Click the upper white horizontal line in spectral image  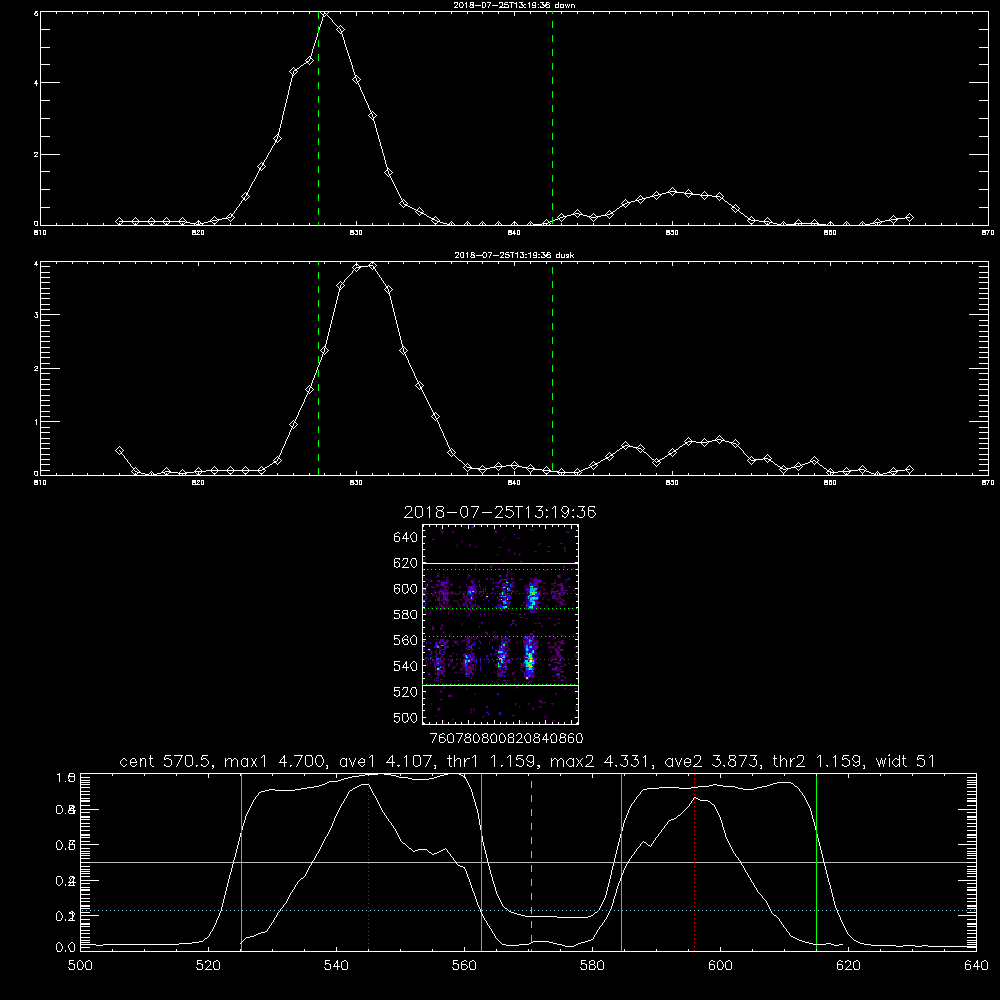501,564
